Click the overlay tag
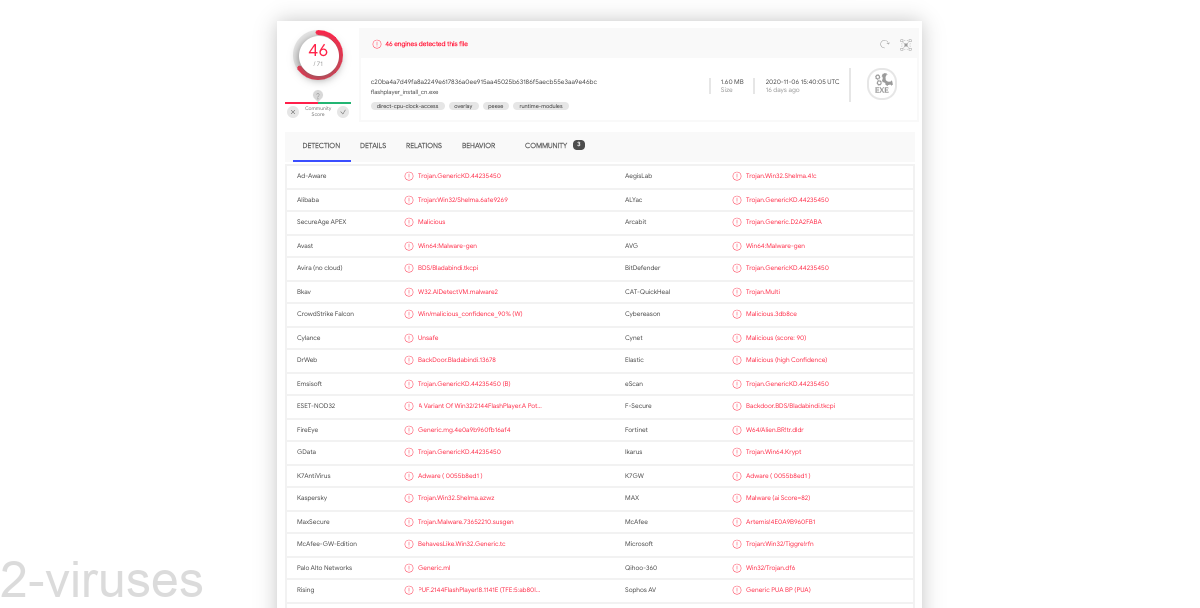Viewport: 1200px width, 608px height. click(463, 106)
